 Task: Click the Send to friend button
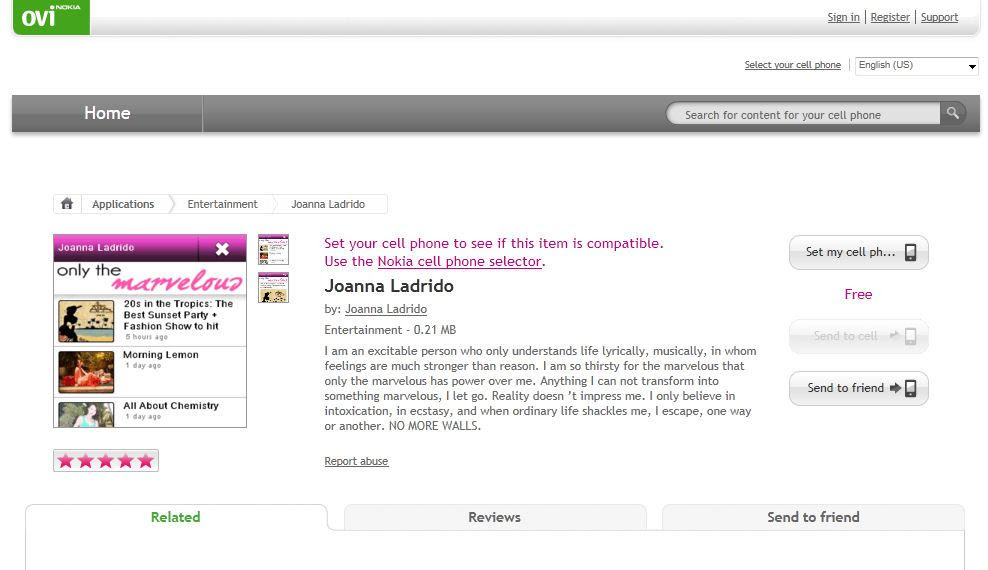(858, 388)
